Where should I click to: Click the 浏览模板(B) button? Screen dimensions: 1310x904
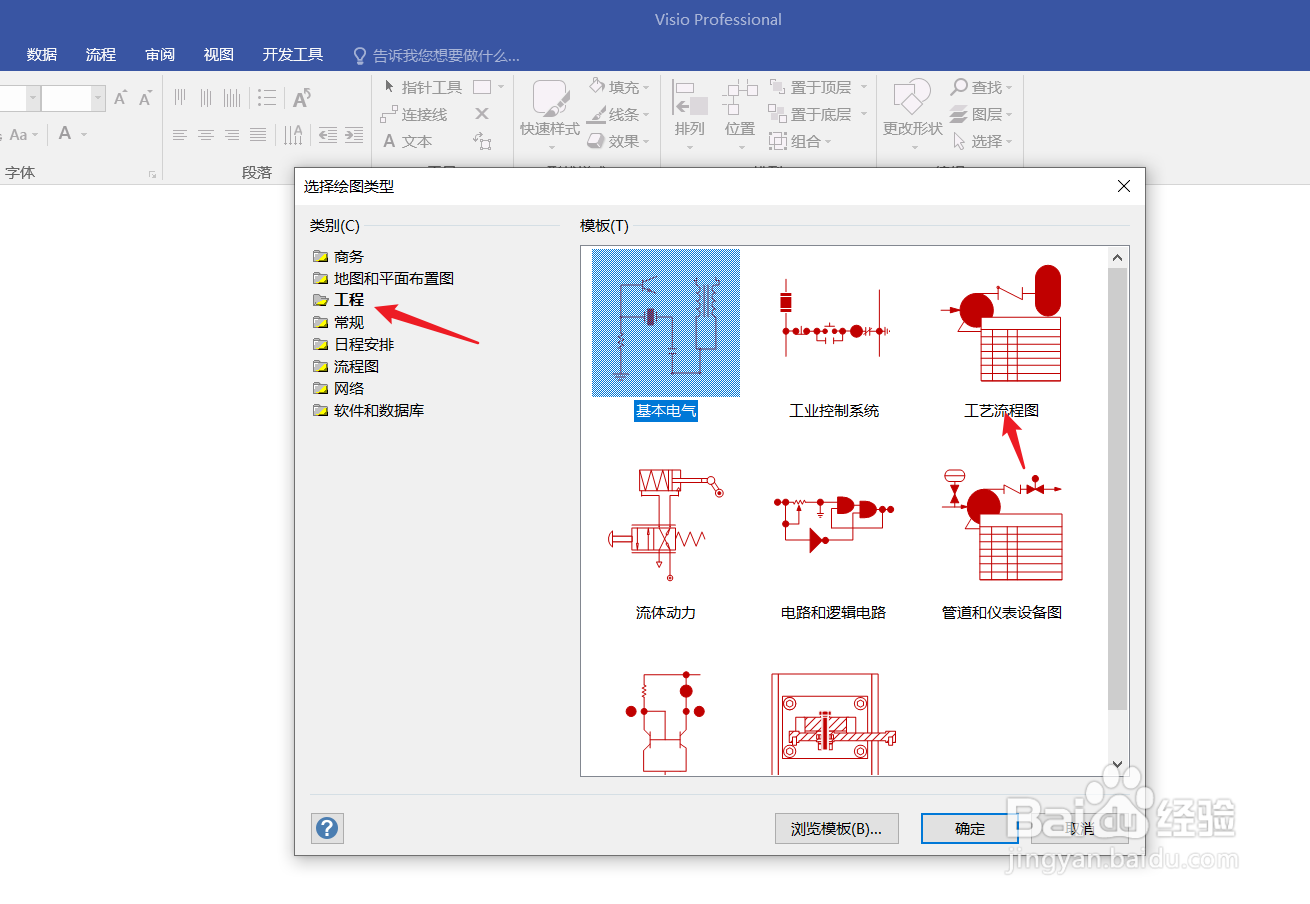(x=836, y=828)
